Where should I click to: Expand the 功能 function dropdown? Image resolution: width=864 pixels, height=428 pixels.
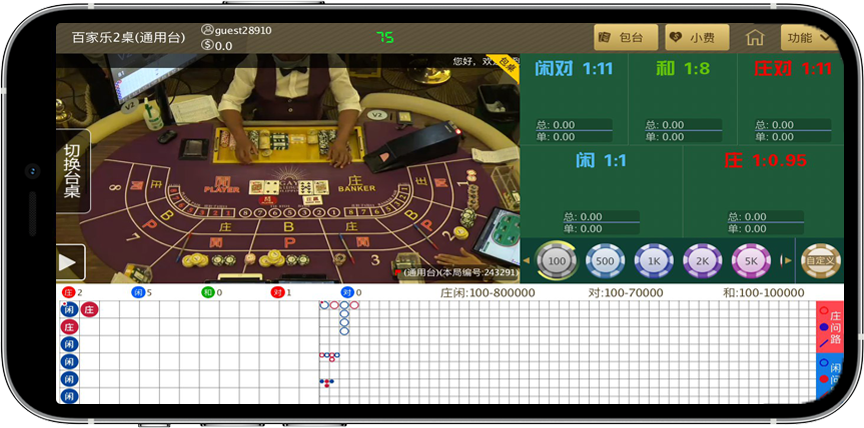(807, 38)
